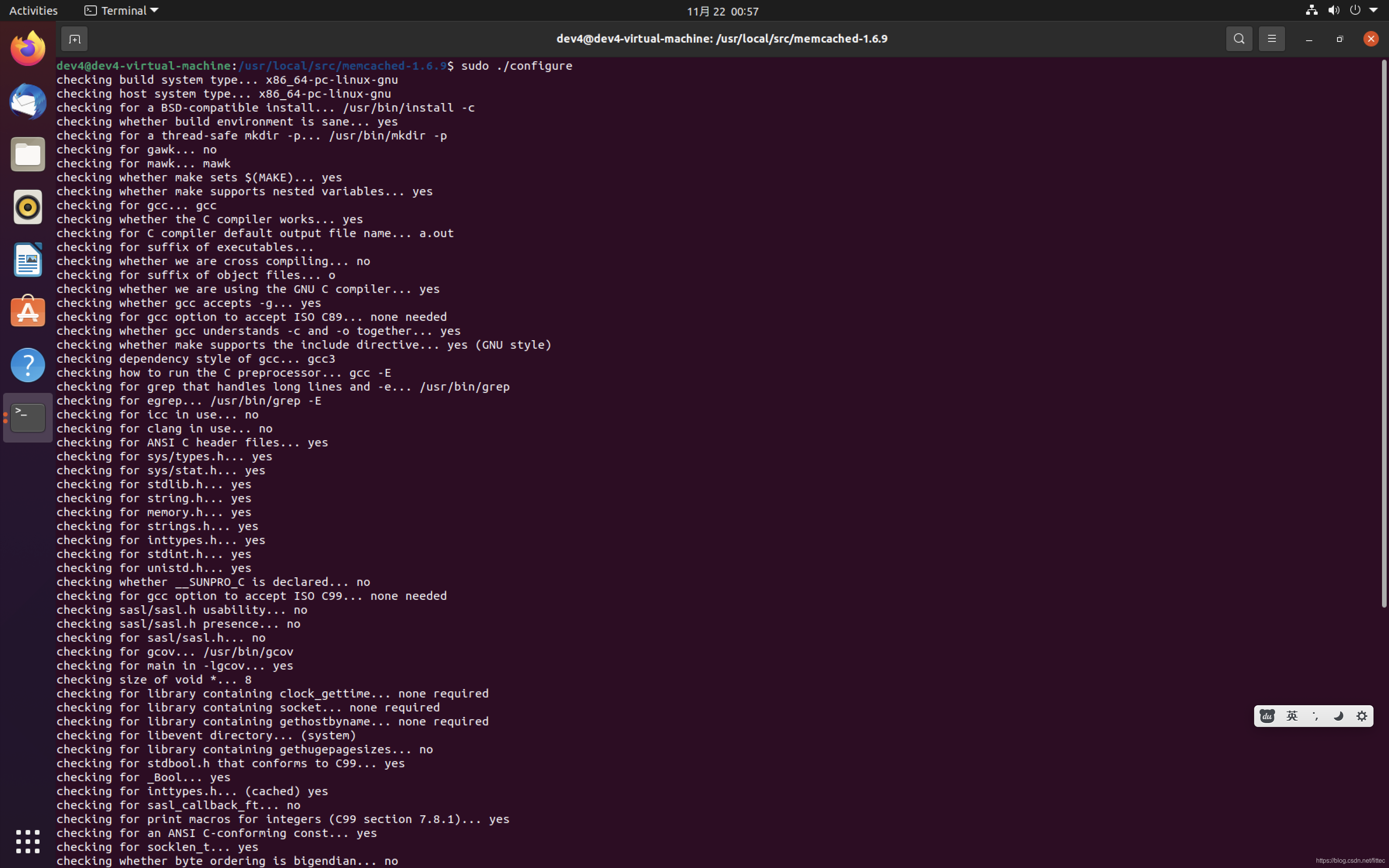Open network status indicator
The image size is (1389, 868).
coord(1311,10)
